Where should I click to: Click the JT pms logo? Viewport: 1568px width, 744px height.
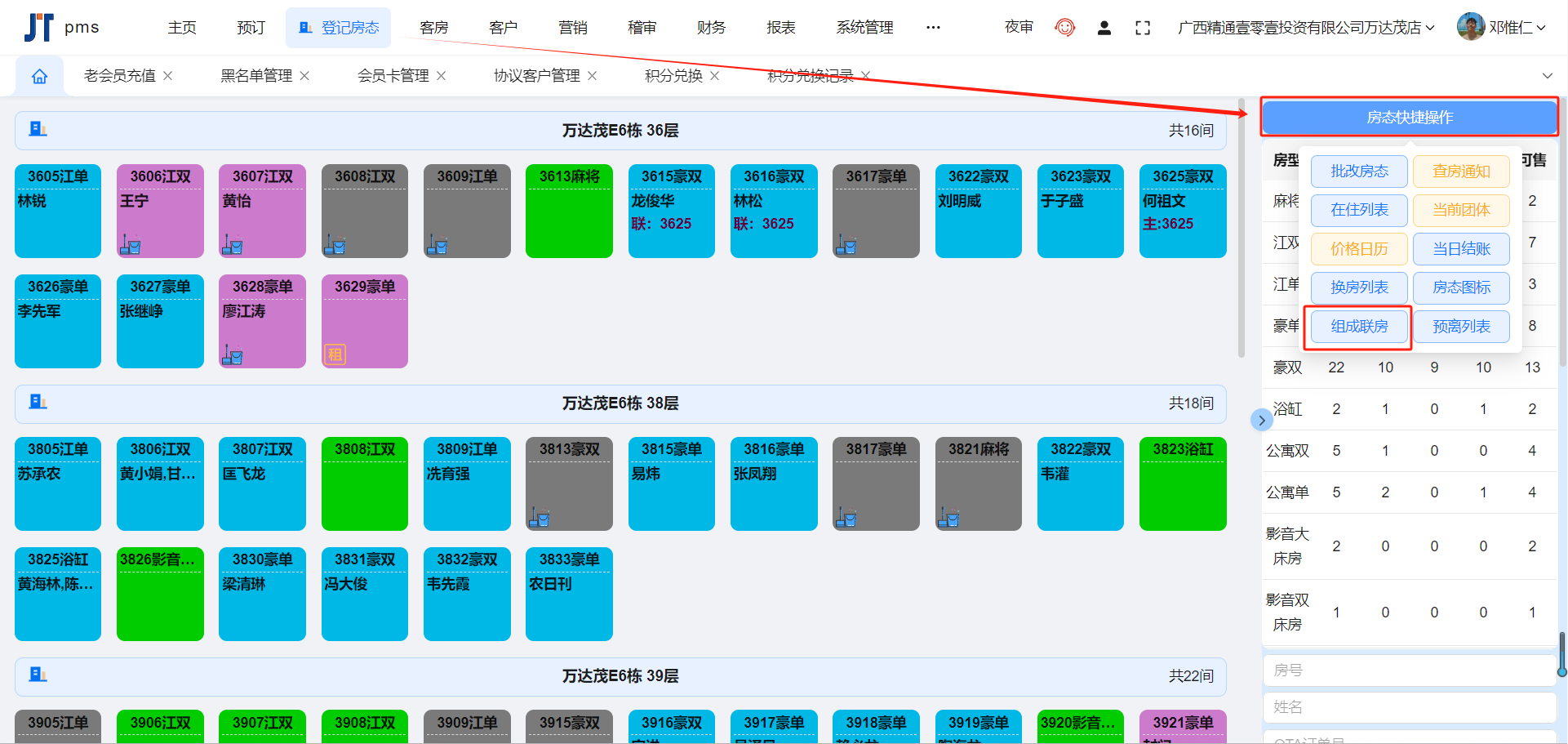pos(61,27)
